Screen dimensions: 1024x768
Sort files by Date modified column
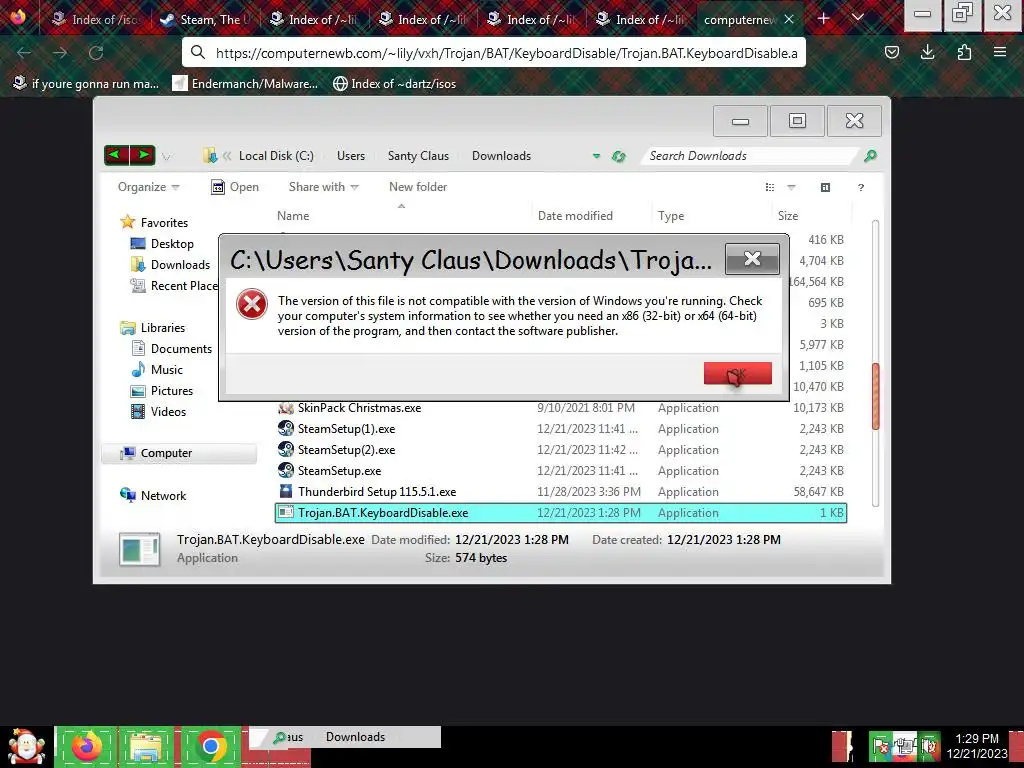tap(591, 216)
